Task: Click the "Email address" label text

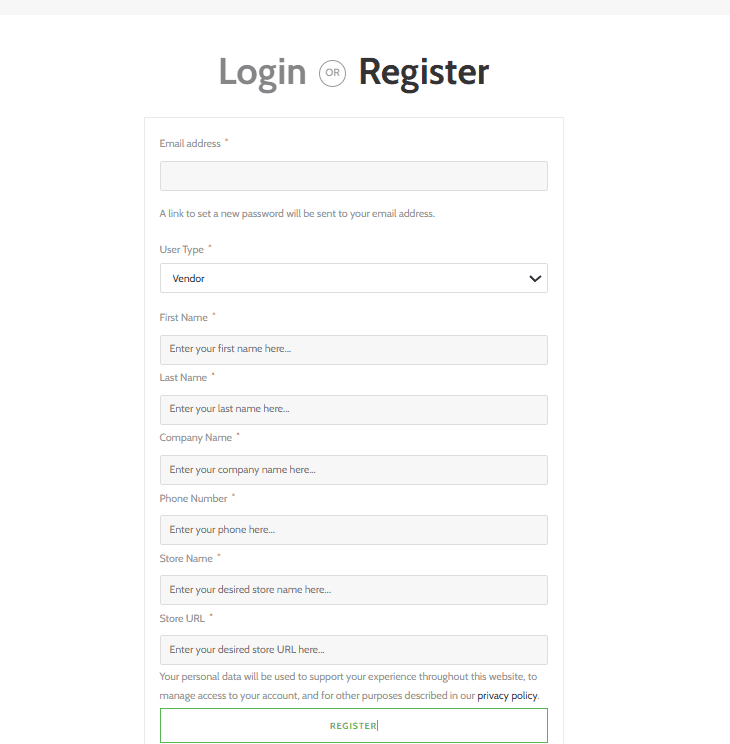Action: click(x=190, y=144)
